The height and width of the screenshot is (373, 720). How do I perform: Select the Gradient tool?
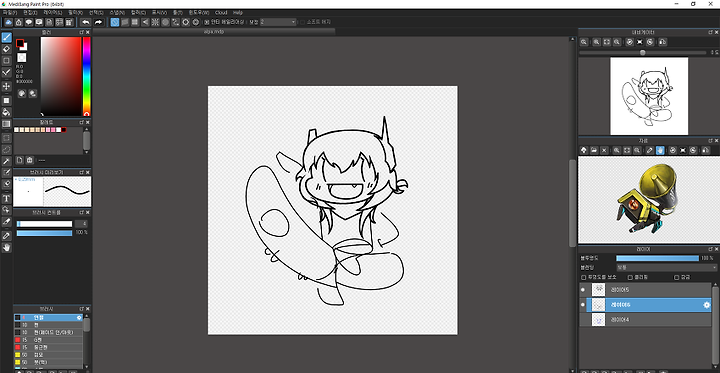point(6,124)
